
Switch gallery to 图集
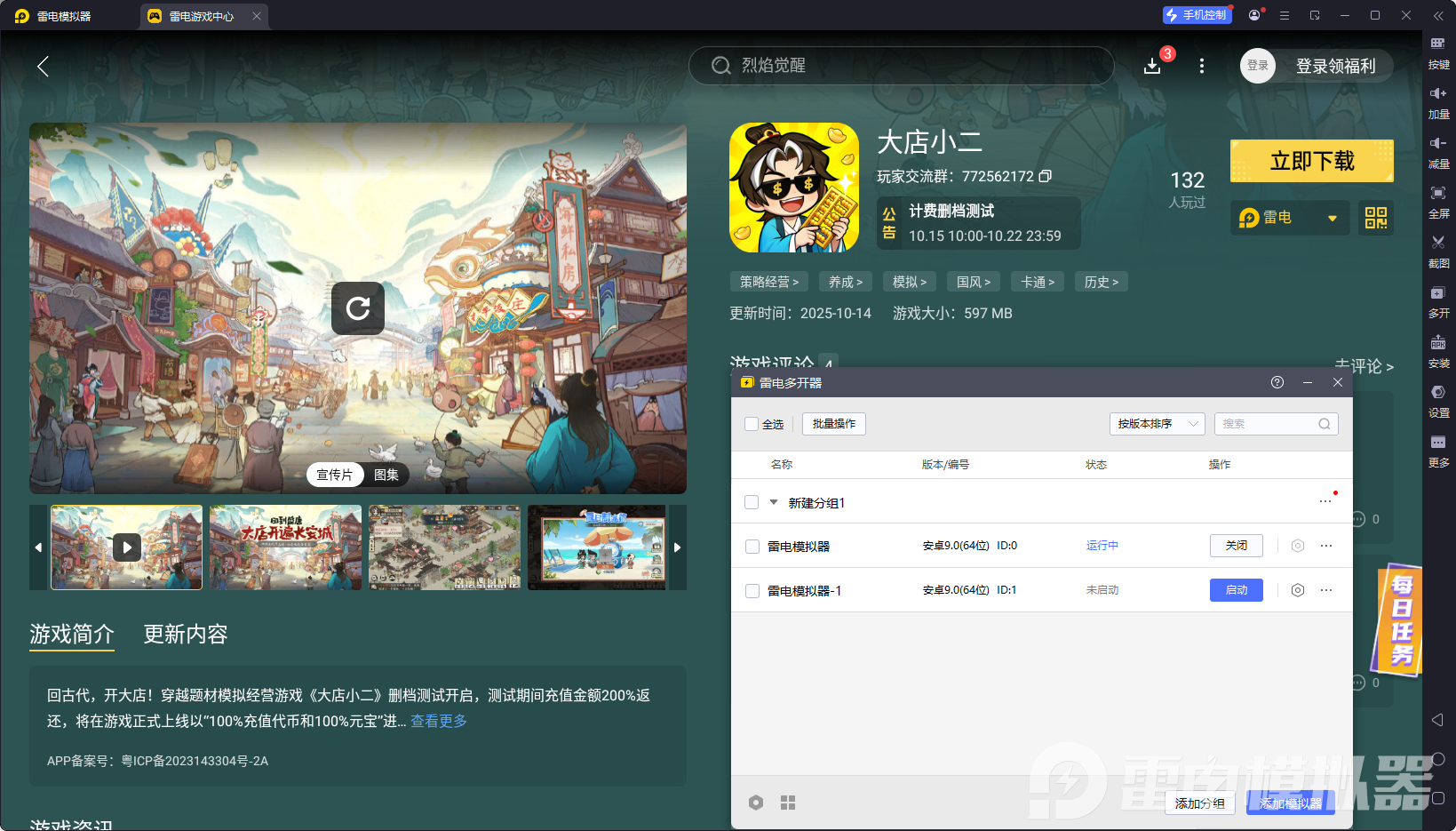386,475
